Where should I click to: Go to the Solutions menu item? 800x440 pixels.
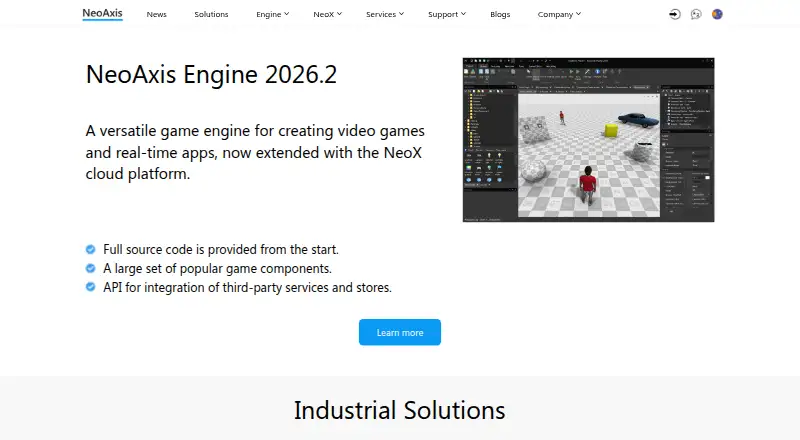[211, 14]
